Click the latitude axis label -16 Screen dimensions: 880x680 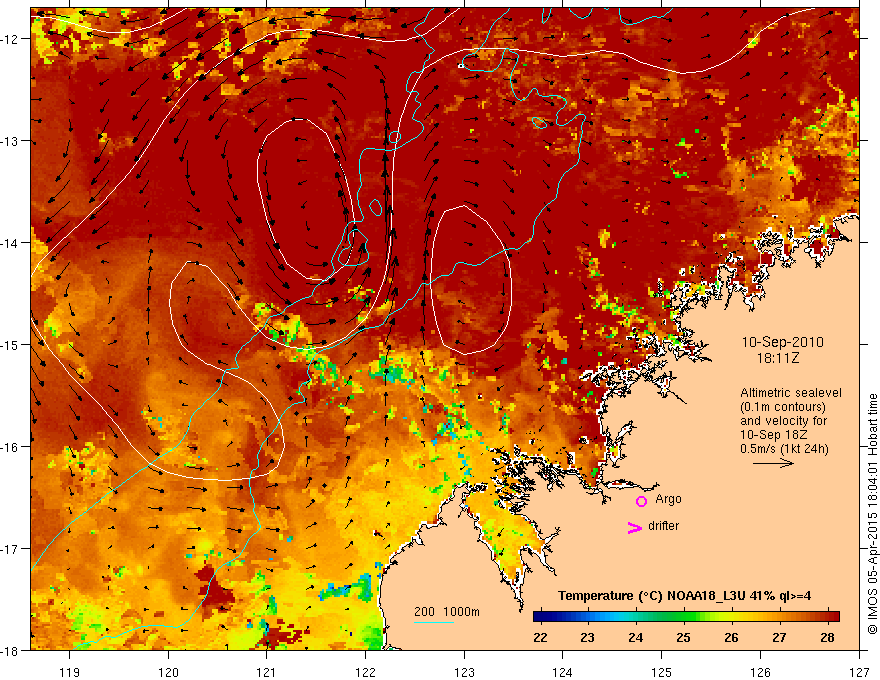(x=10, y=447)
